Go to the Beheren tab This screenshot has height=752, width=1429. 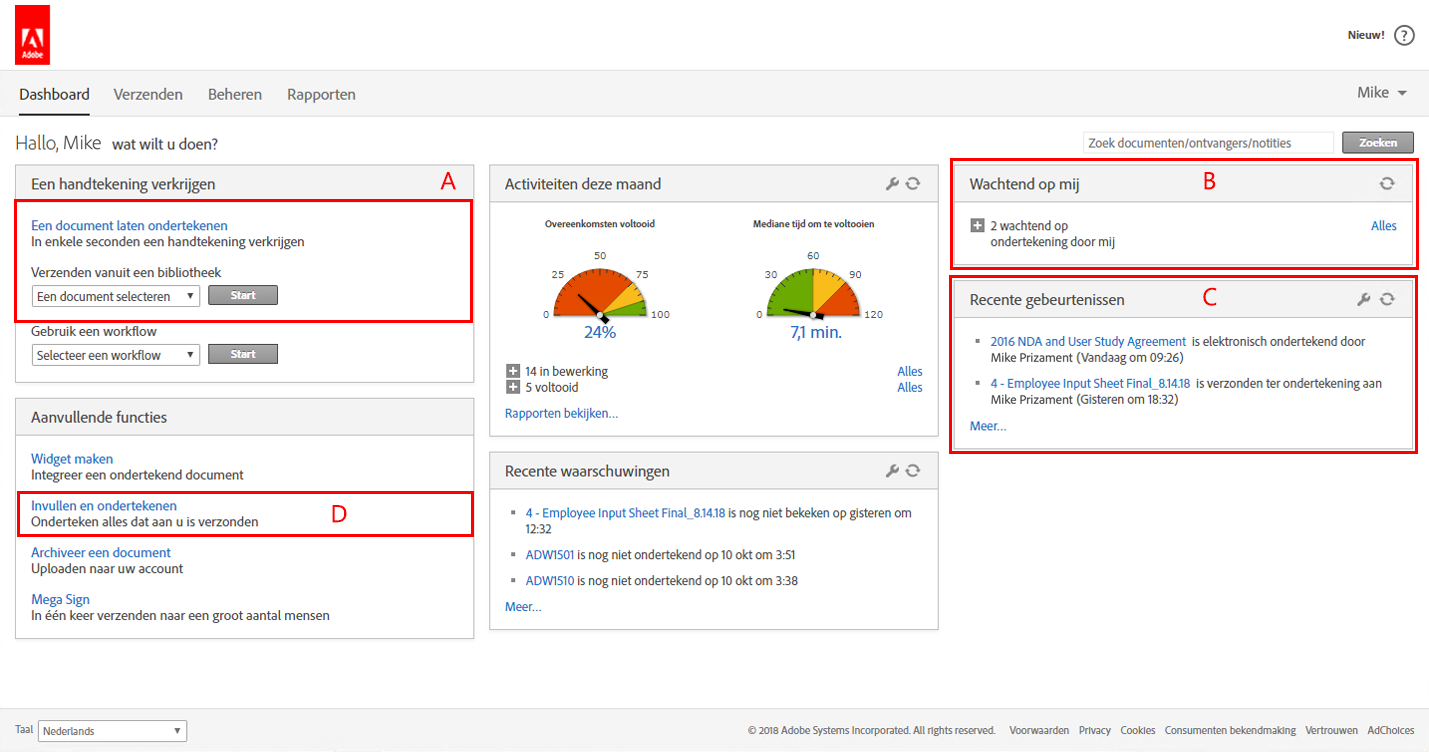(x=235, y=95)
